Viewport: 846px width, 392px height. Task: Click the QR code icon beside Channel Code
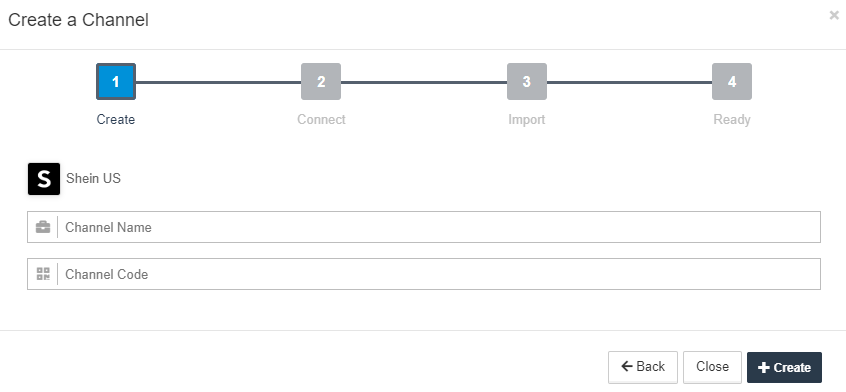point(43,274)
